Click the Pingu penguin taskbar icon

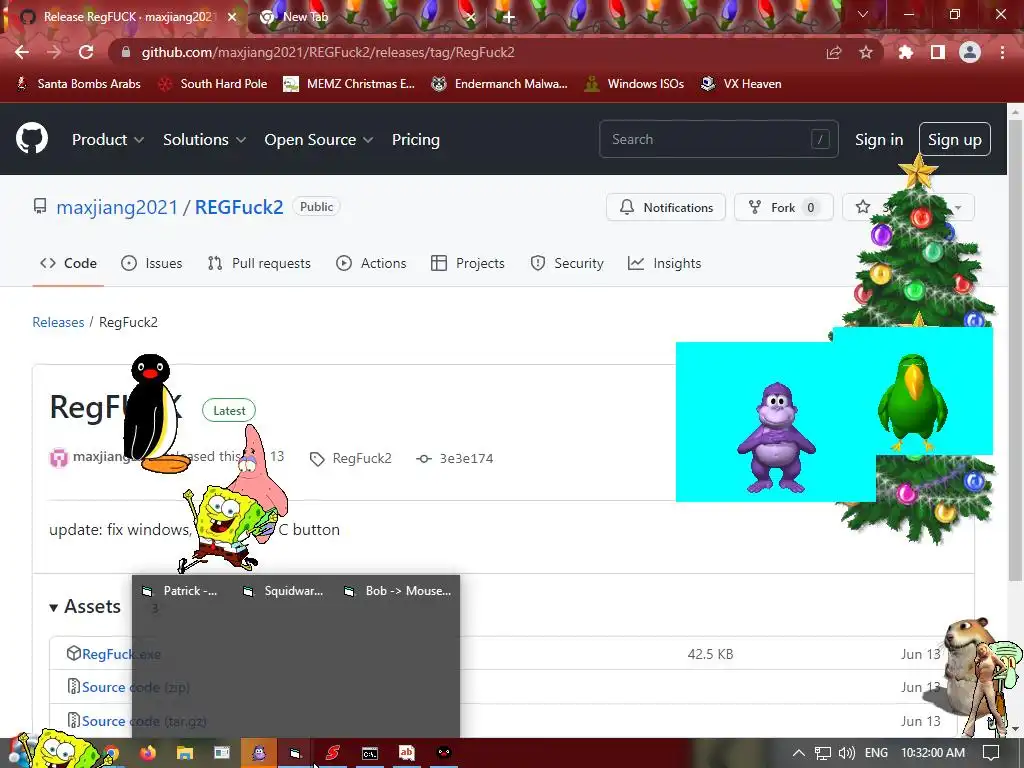[x=443, y=753]
